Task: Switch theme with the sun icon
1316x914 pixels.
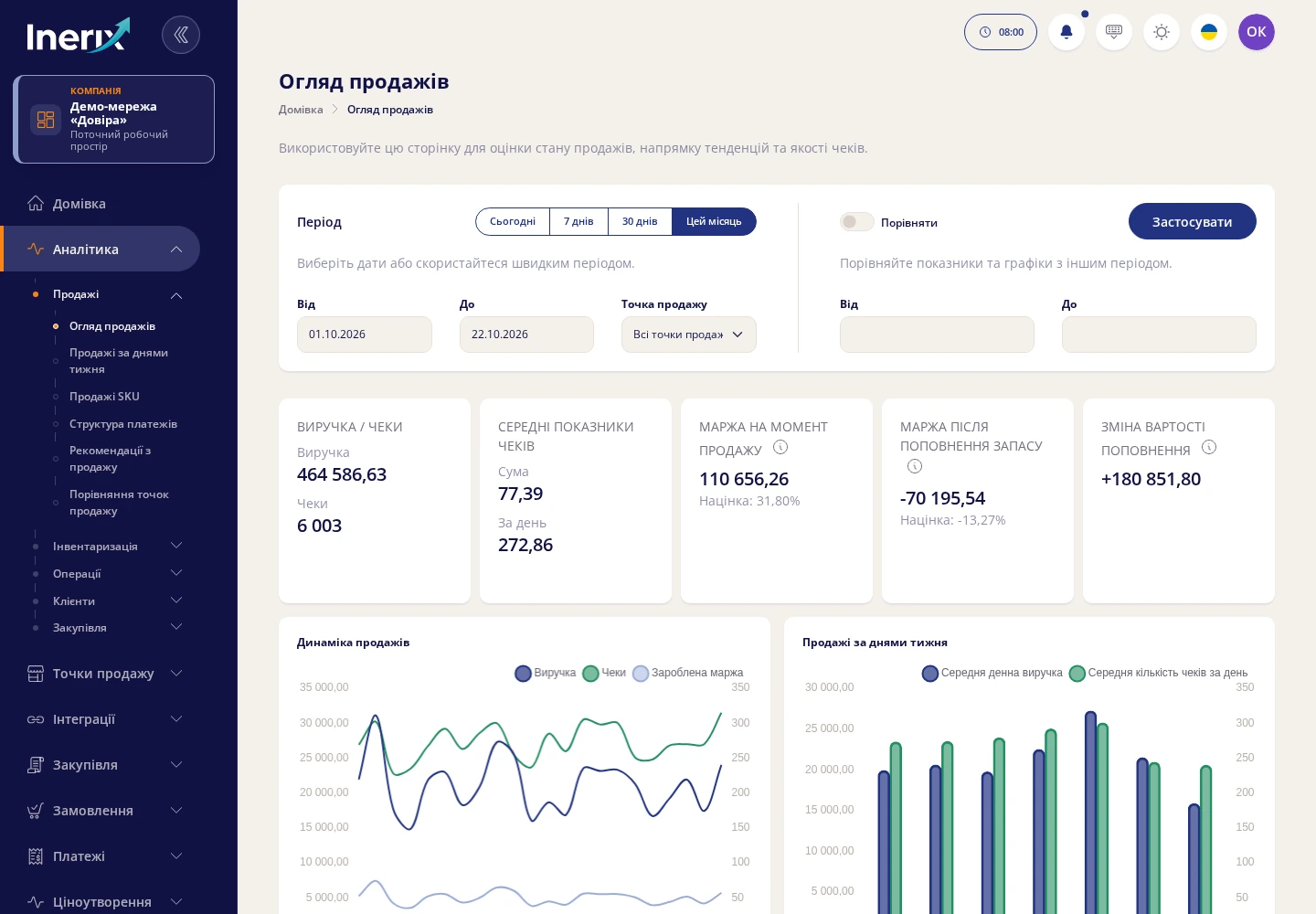Action: [1162, 32]
